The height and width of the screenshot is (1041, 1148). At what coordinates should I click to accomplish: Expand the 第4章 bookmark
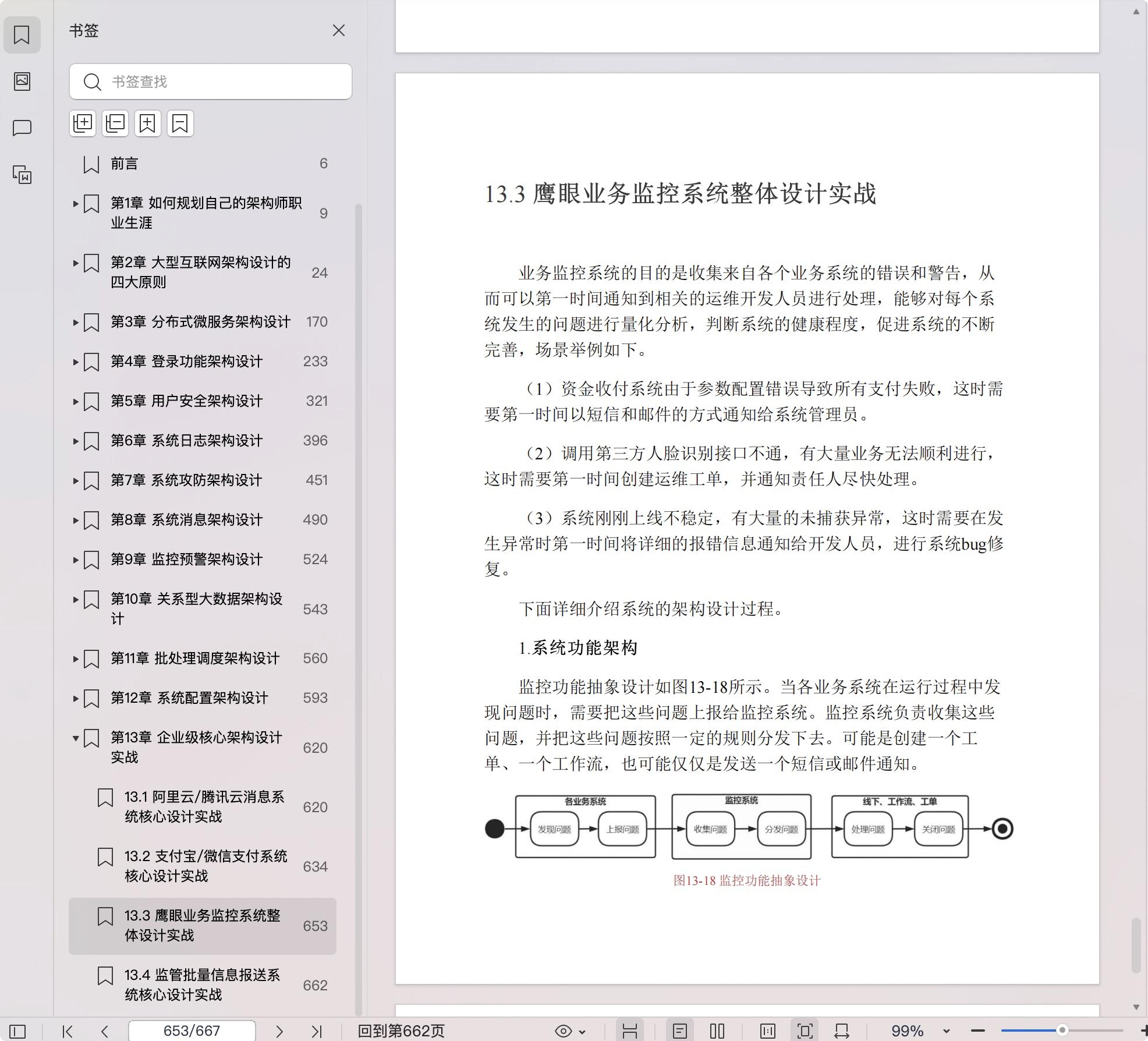[76, 362]
